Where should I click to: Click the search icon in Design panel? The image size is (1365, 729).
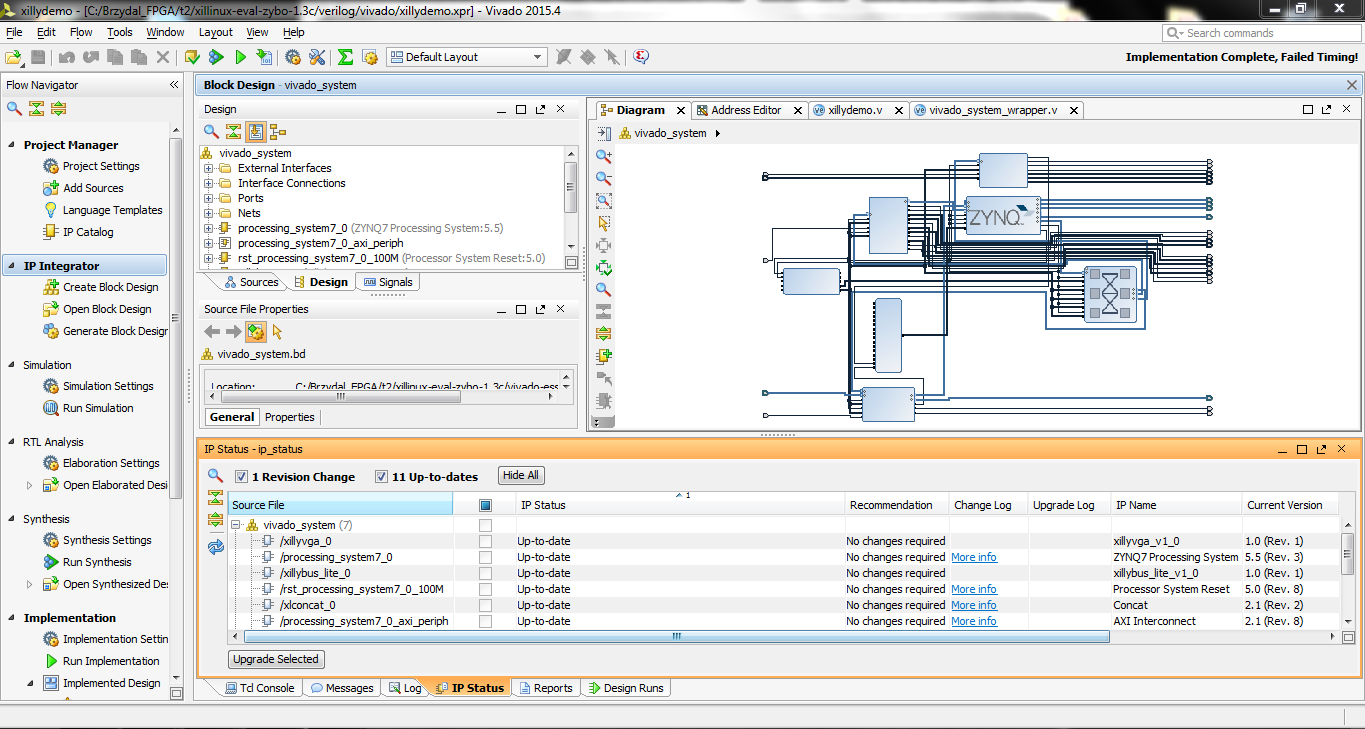[x=211, y=131]
